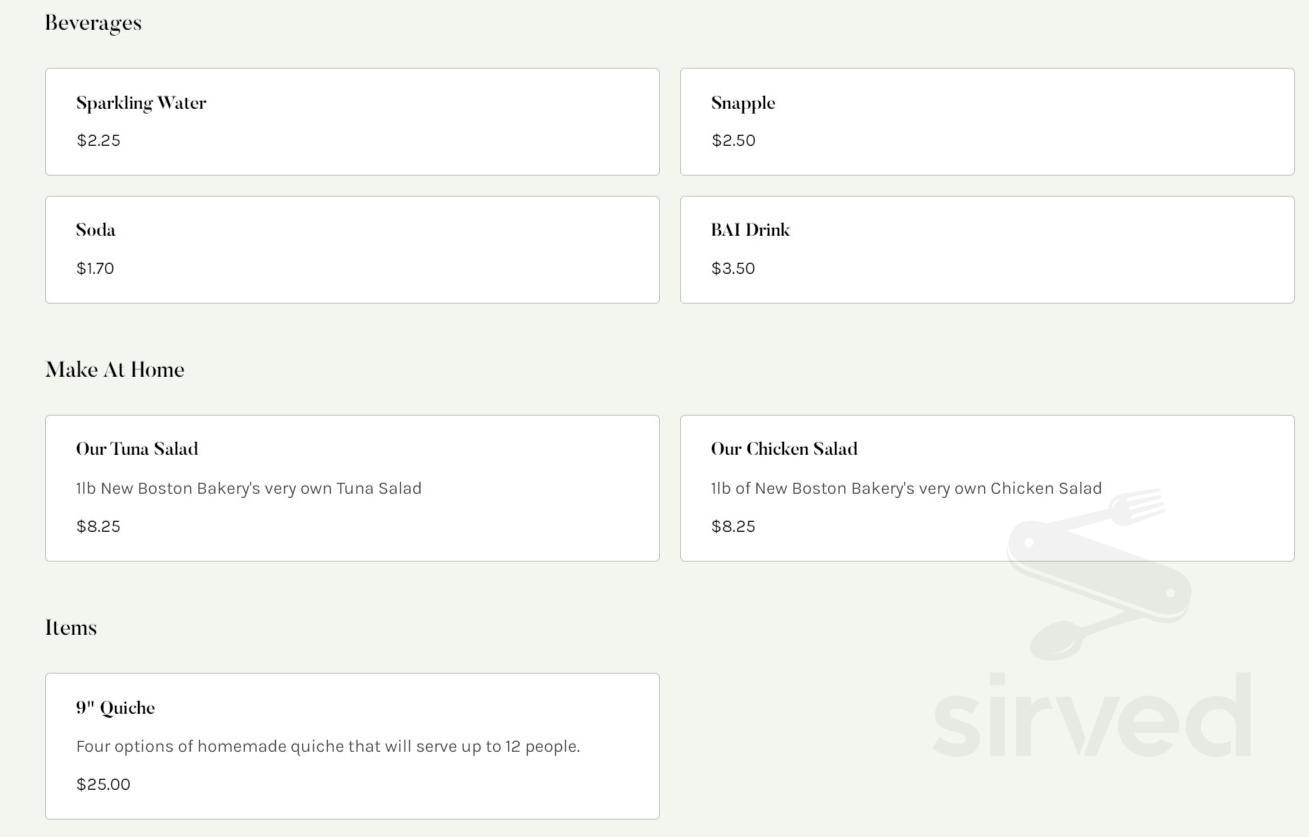This screenshot has height=837, width=1309.
Task: Click the quiche serving description text
Action: [328, 746]
